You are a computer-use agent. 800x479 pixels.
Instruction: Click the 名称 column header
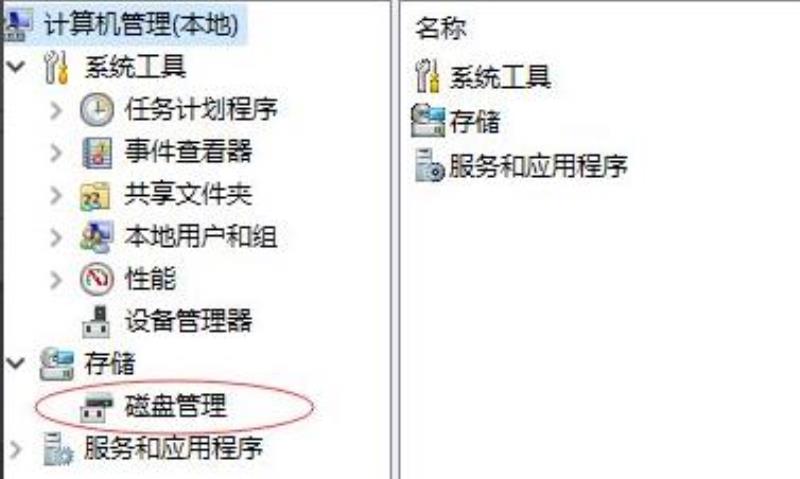point(440,28)
